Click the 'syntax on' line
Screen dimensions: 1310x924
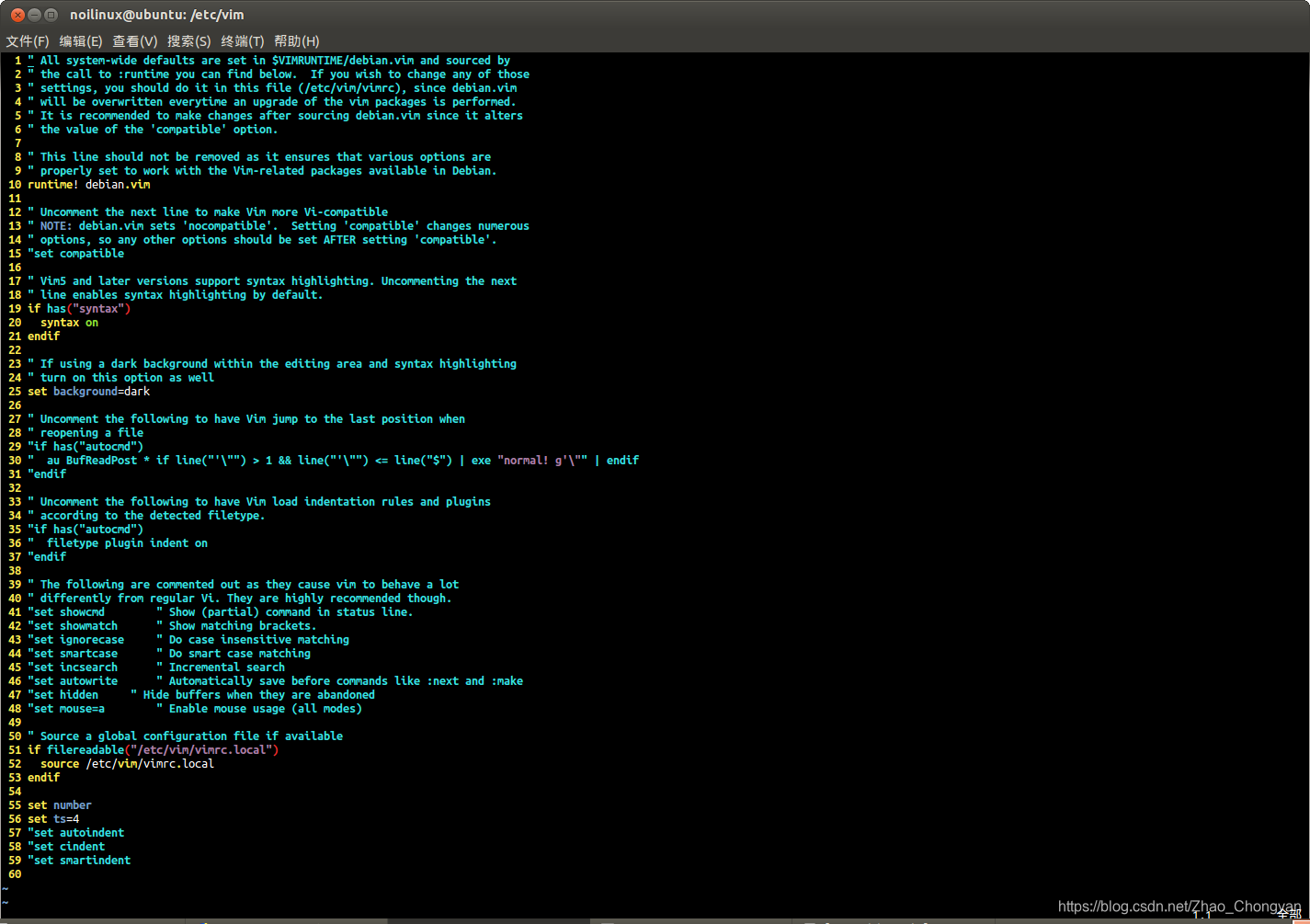pyautogui.click(x=69, y=323)
